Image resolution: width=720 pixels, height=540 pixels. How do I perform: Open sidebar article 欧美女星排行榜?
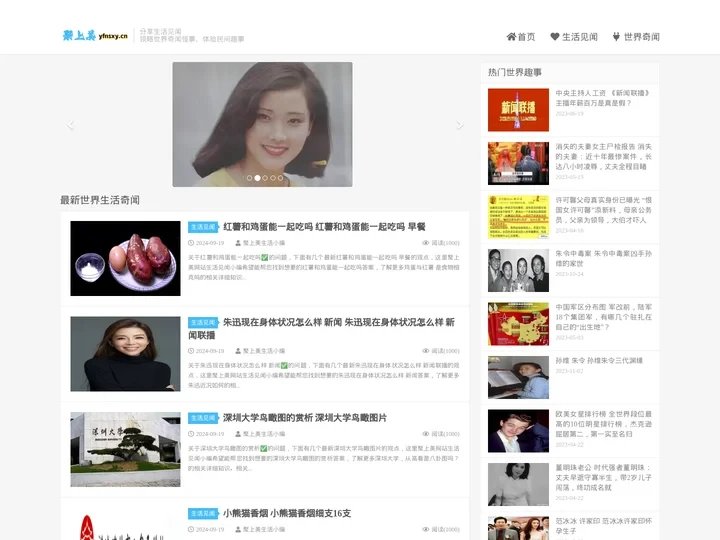[603, 424]
